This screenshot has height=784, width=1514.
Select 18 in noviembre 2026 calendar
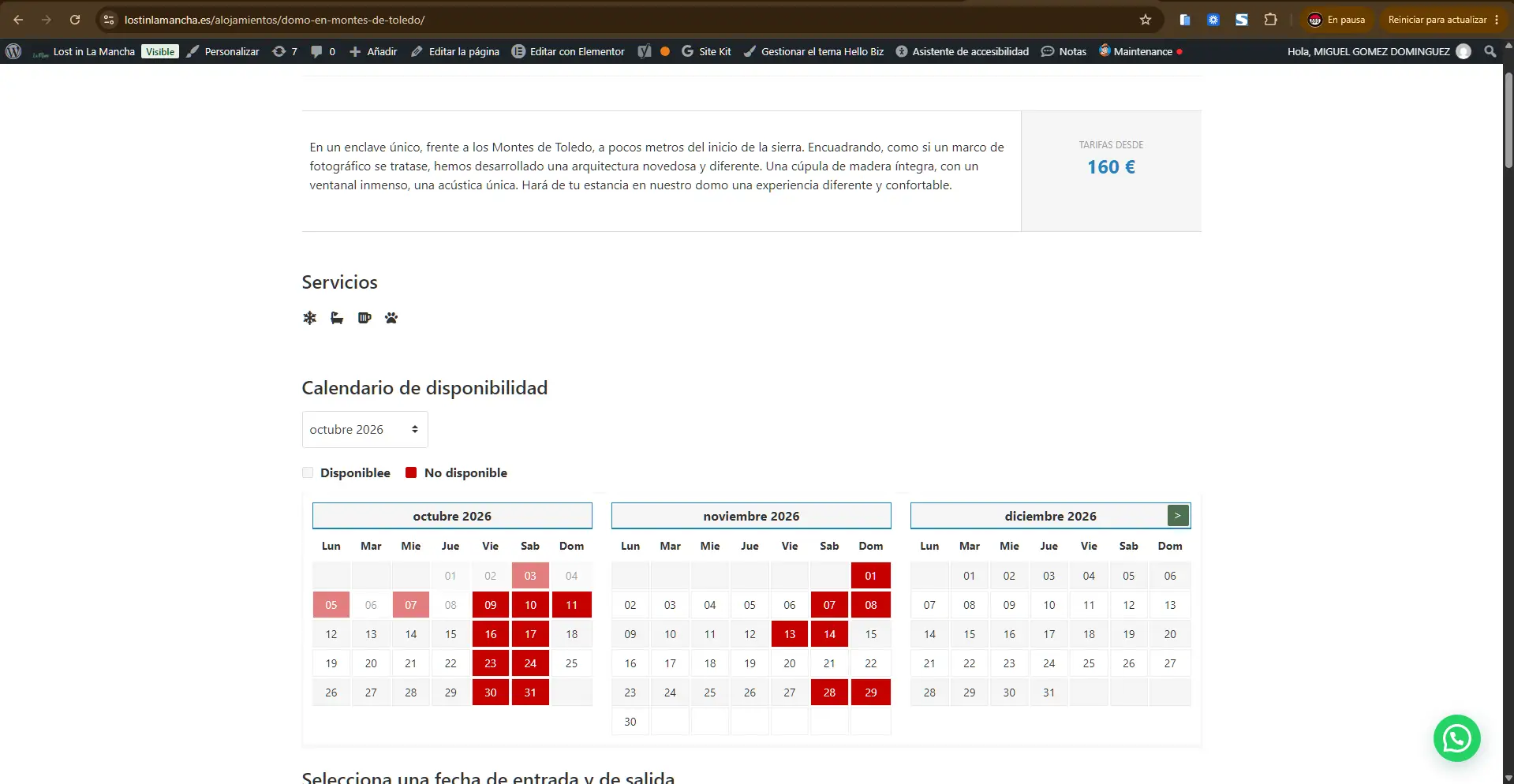click(710, 663)
